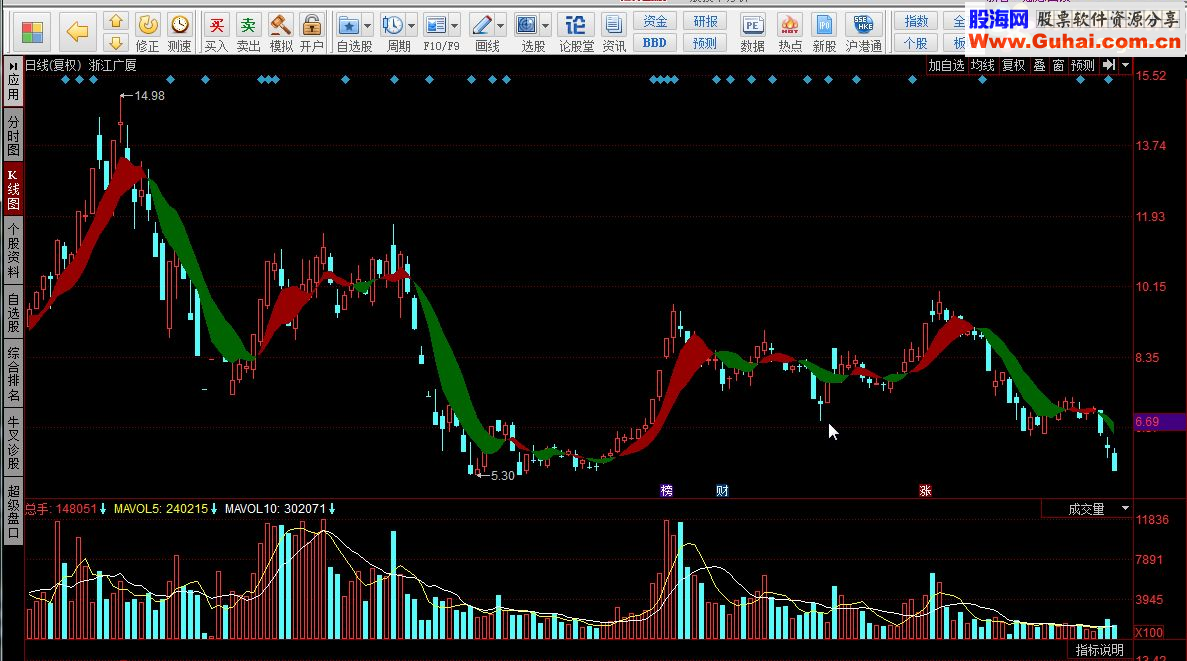Click the yellow up arrow icon
Screen dimensions: 1187x661
[x=115, y=22]
